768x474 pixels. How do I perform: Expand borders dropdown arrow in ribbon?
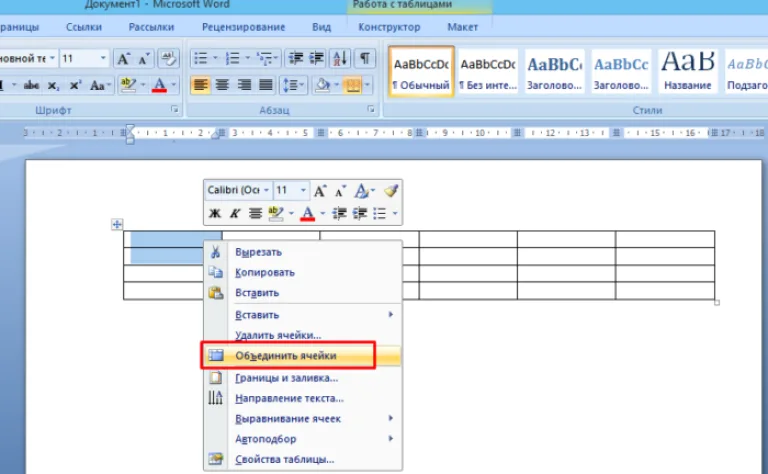[x=367, y=85]
